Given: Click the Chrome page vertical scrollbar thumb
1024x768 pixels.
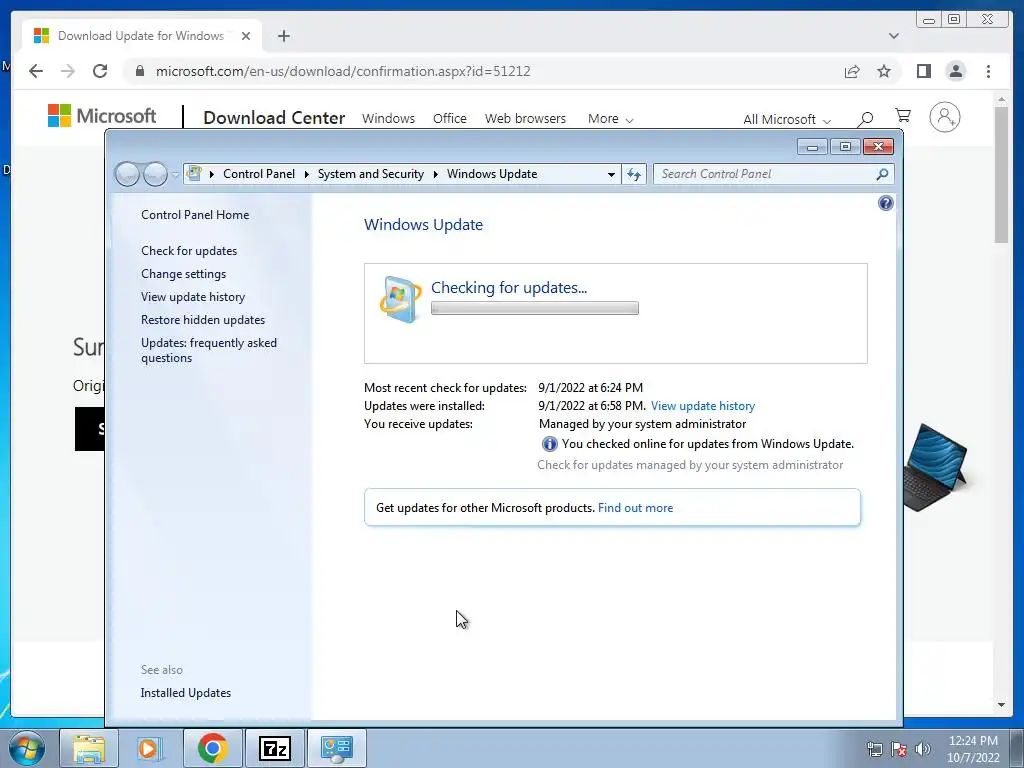Looking at the screenshot, I should pos(1001,174).
